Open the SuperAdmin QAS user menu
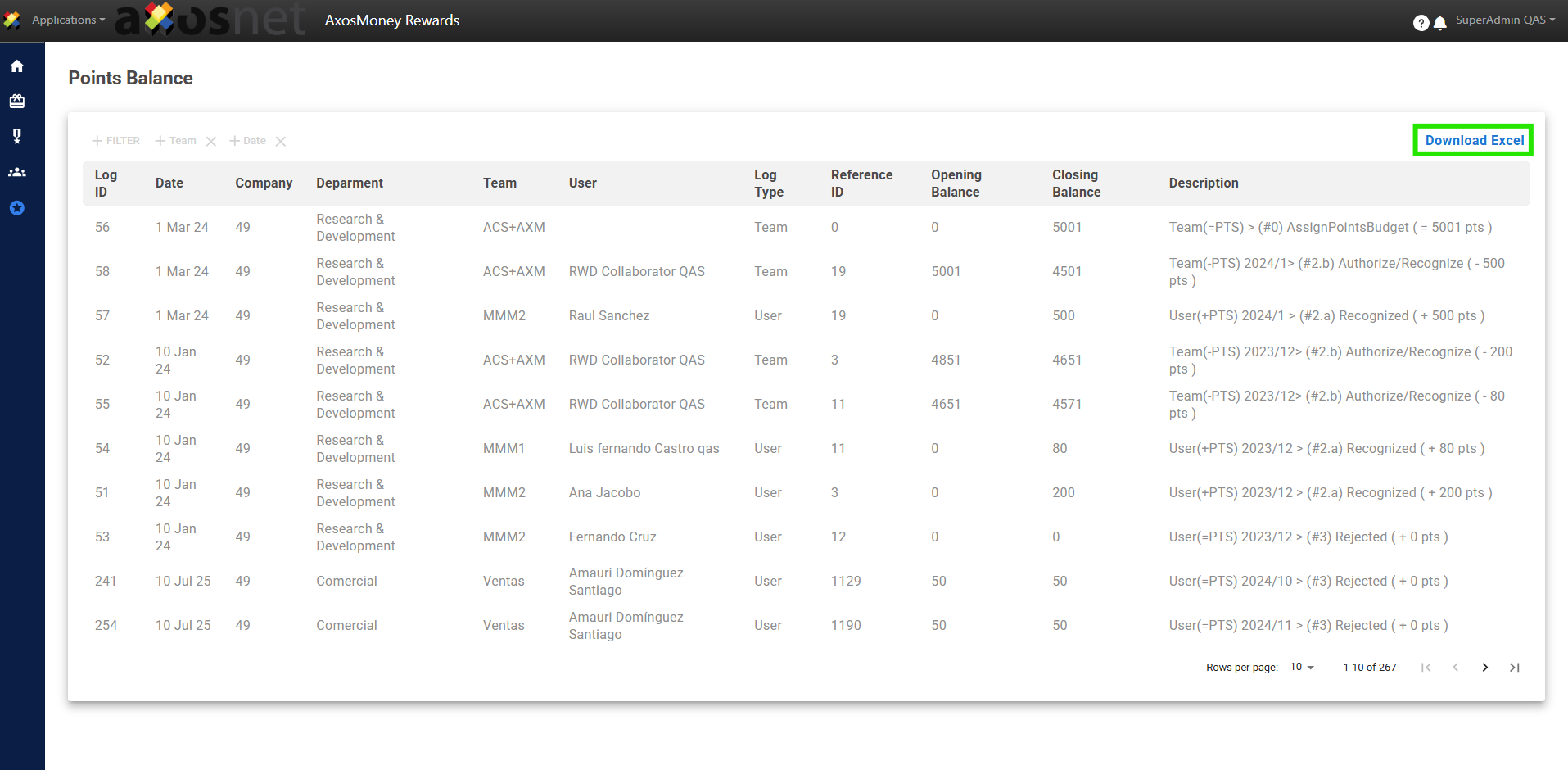 (x=1505, y=20)
